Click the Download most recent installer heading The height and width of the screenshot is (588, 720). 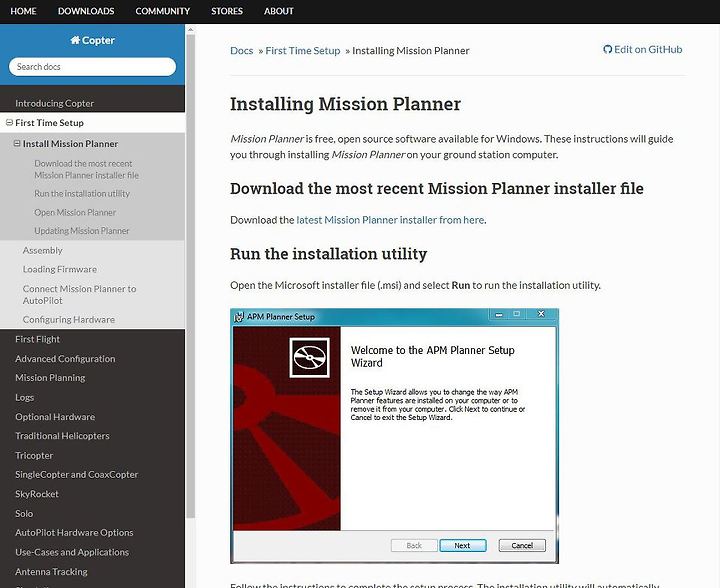point(437,189)
